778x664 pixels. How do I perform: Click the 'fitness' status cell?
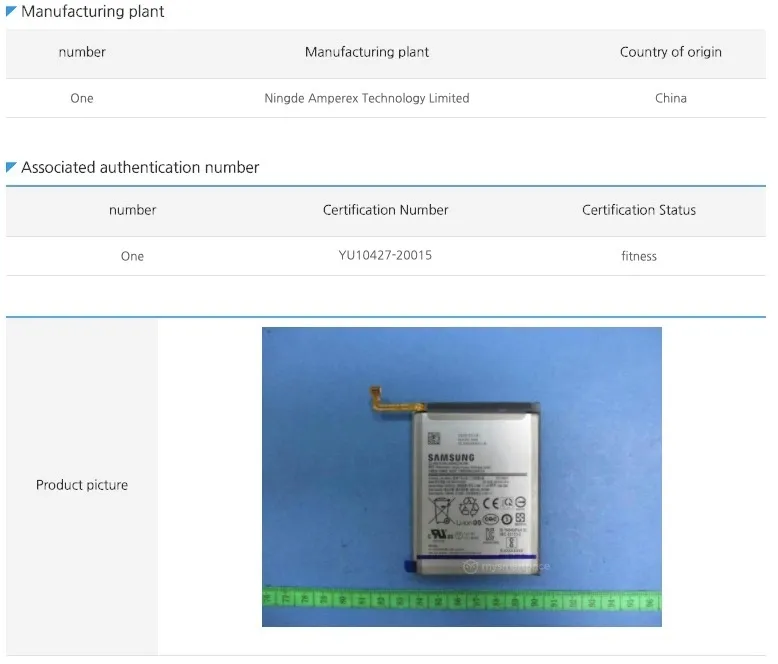tap(639, 256)
